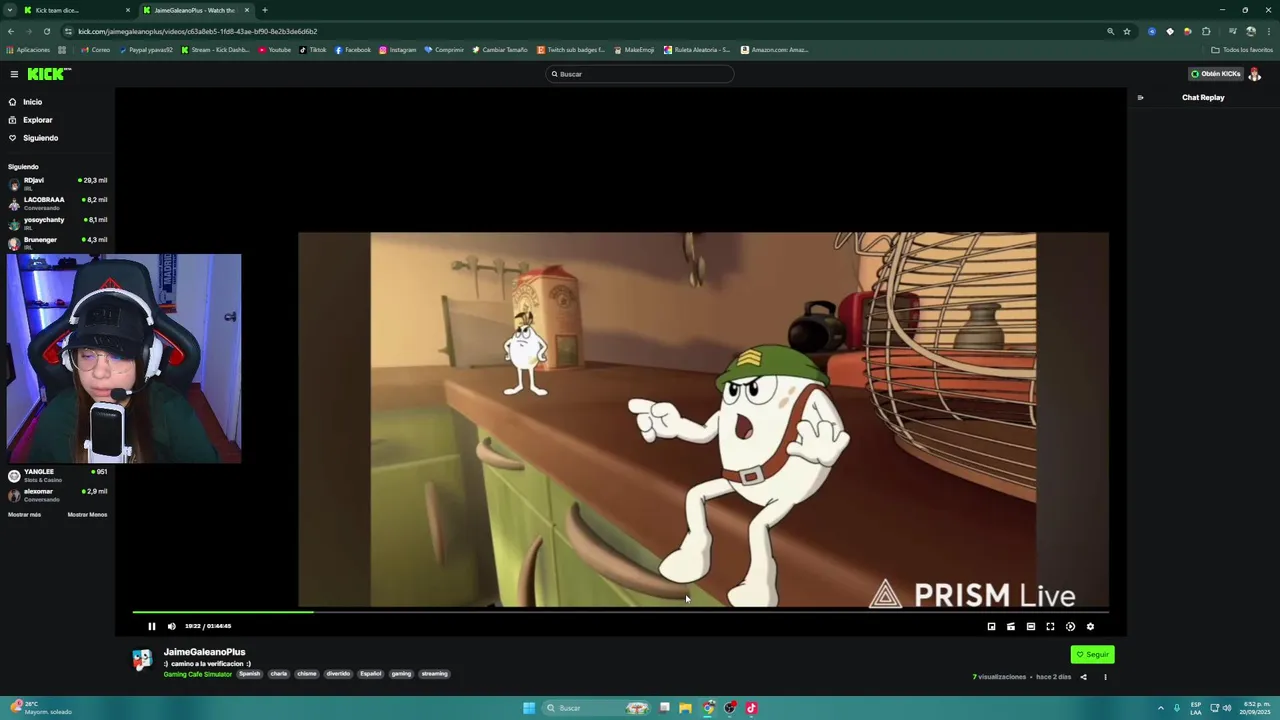Screen dimensions: 1280x720
Task: Open the three-dot video options menu
Action: coord(1105,677)
